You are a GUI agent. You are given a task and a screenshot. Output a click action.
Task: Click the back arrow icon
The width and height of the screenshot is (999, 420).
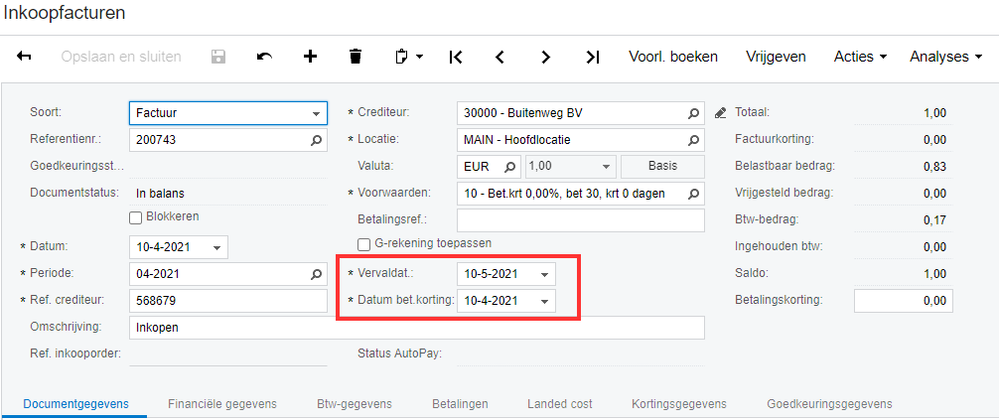pyautogui.click(x=24, y=57)
